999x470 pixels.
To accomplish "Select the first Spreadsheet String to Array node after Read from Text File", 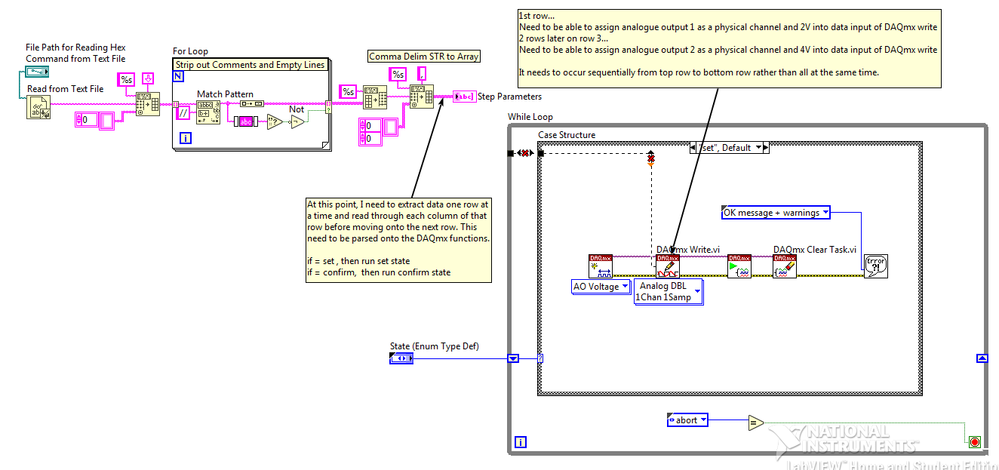I will point(147,103).
